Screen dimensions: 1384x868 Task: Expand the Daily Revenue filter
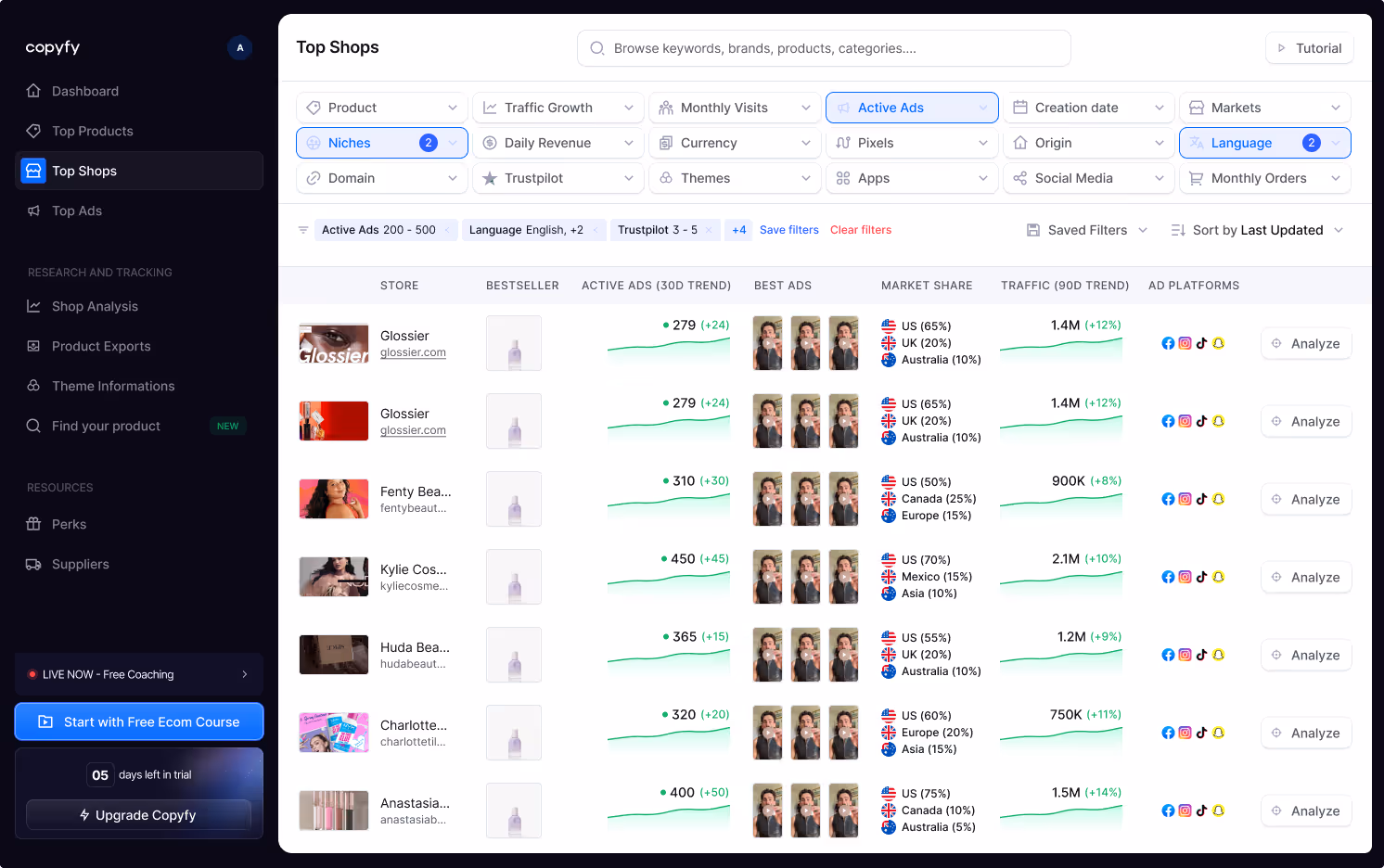[558, 143]
